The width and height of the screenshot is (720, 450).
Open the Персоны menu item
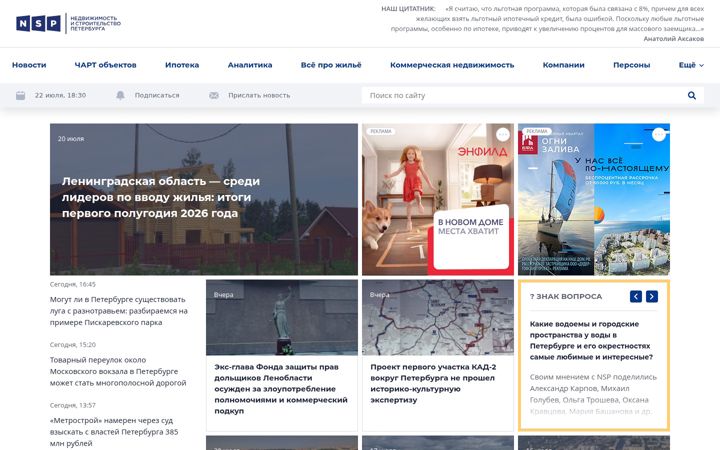(x=631, y=65)
